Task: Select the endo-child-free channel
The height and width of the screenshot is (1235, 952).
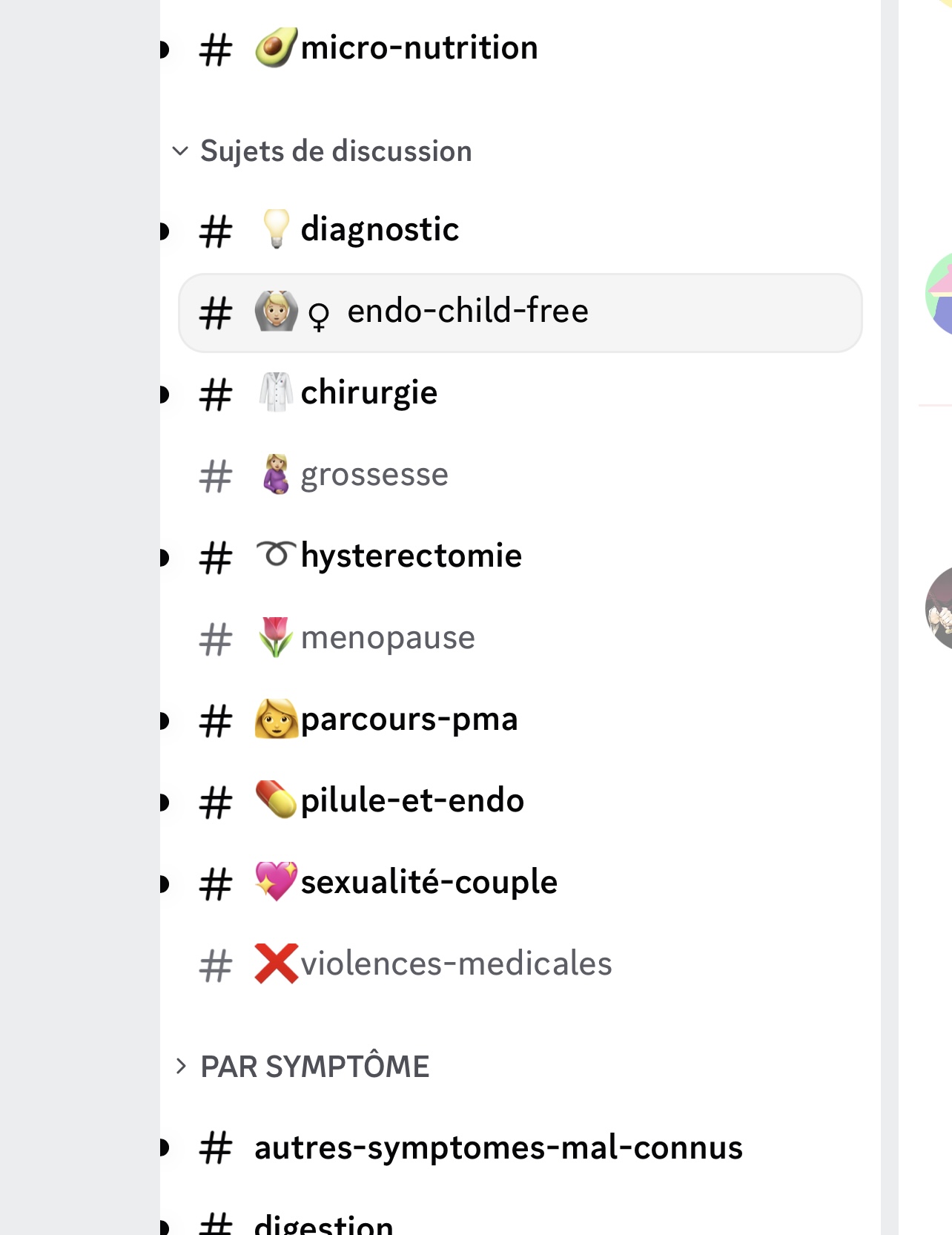Action: click(520, 312)
